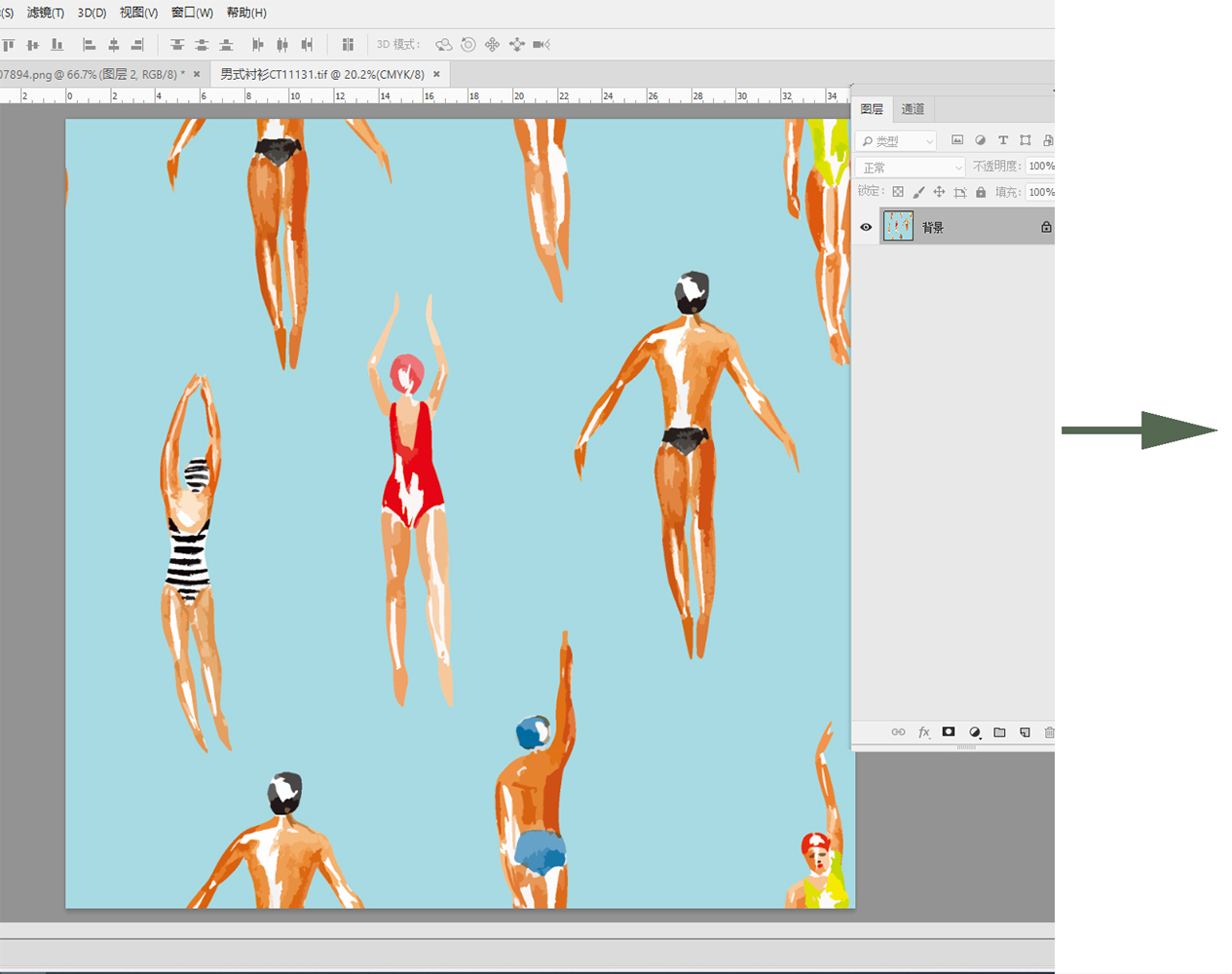Close the 男式衬衫CT11131.tif document tab
1232x974 pixels.
tap(436, 74)
